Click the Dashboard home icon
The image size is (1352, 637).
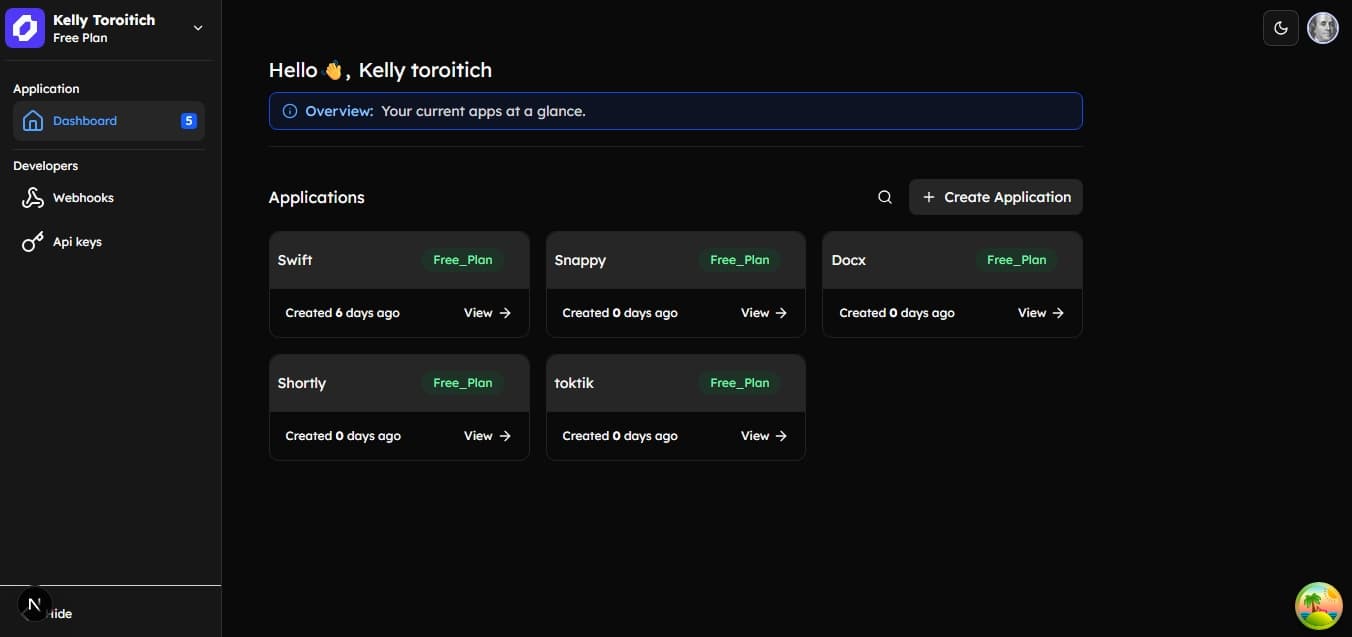coord(32,120)
